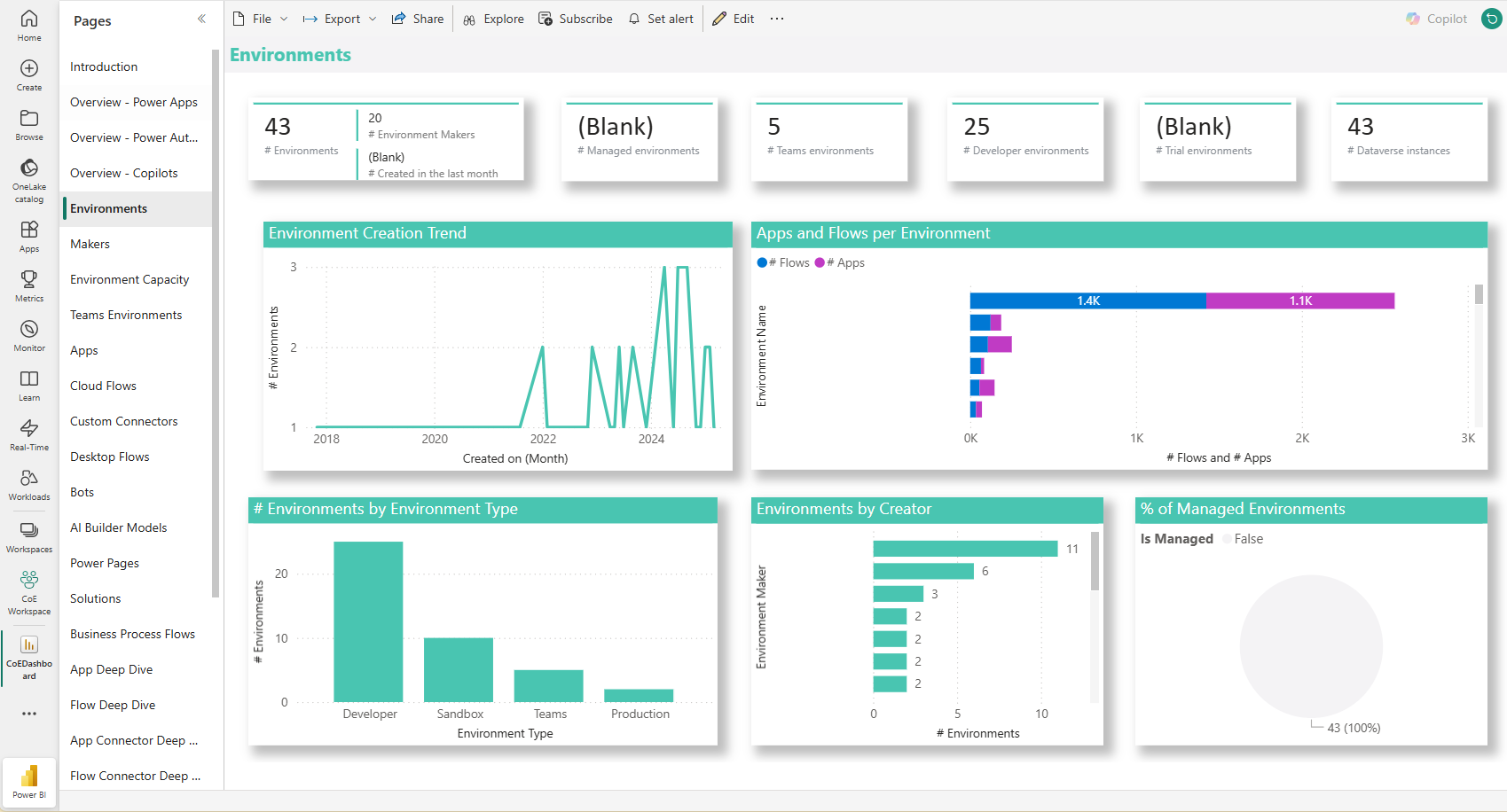Click the # Flows legend blue marker
This screenshot has width=1507, height=812.
762,262
